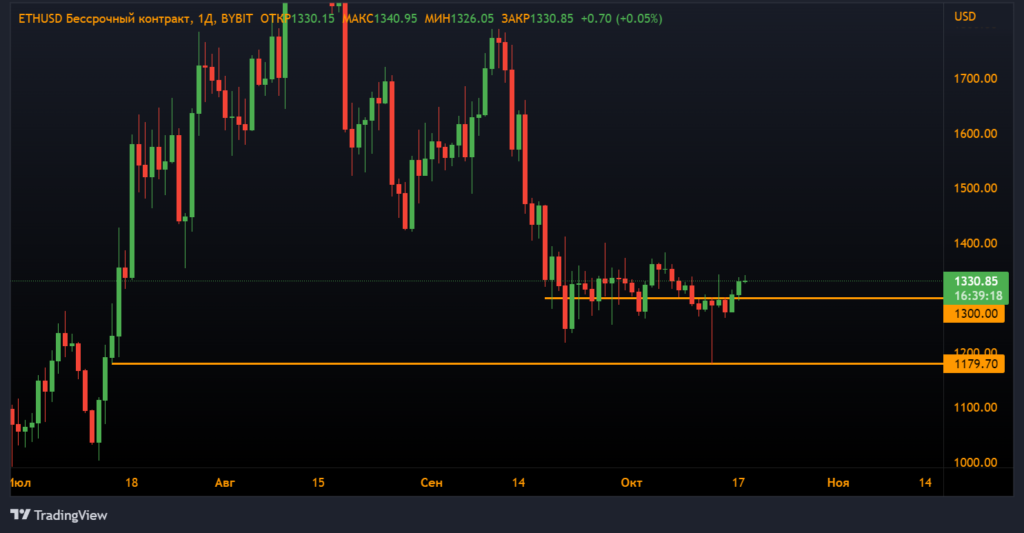Click the 1000.00 price axis value
Screen dimensions: 1024x533
pyautogui.click(x=976, y=462)
